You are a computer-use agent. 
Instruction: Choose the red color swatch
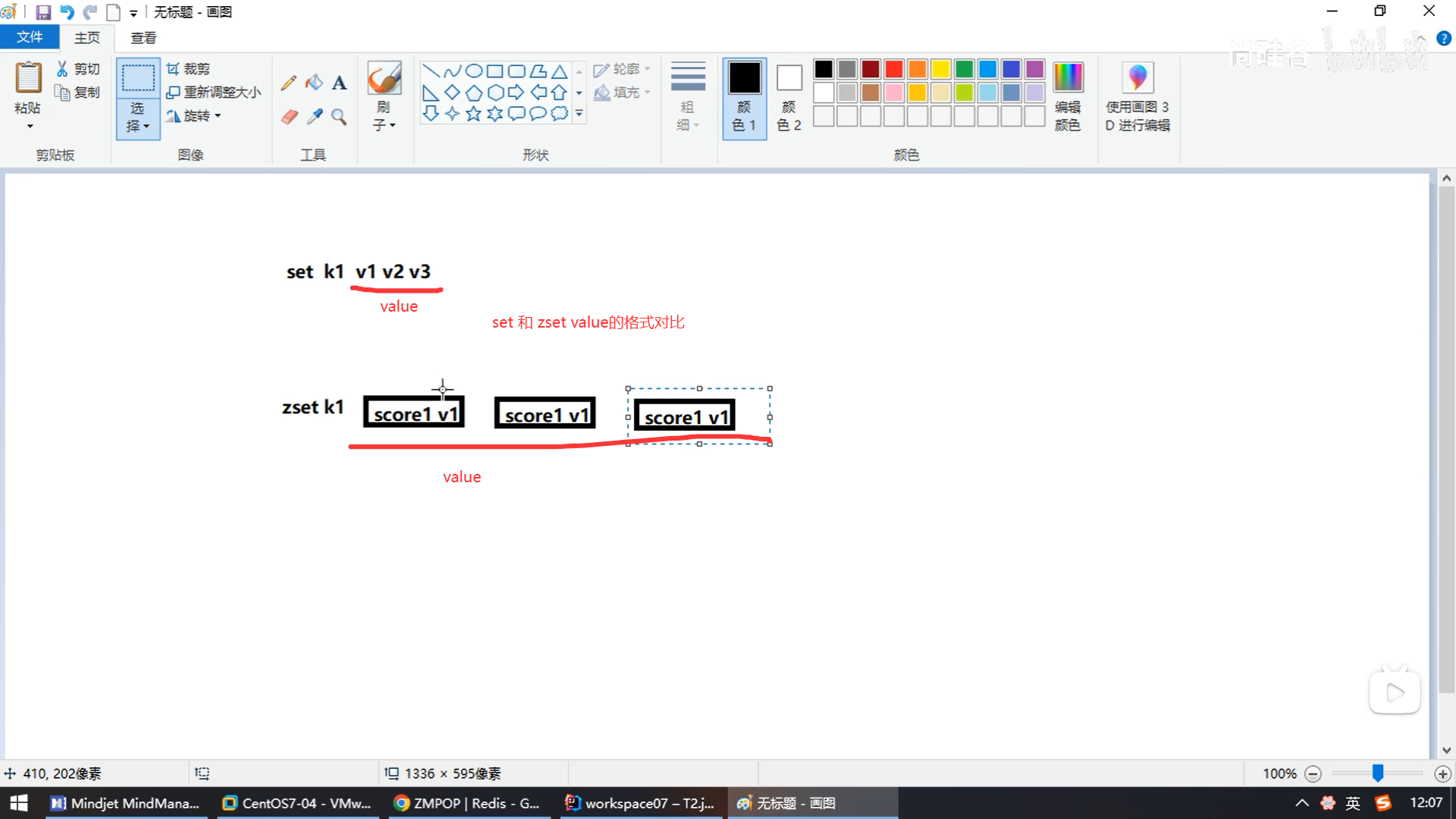[894, 70]
